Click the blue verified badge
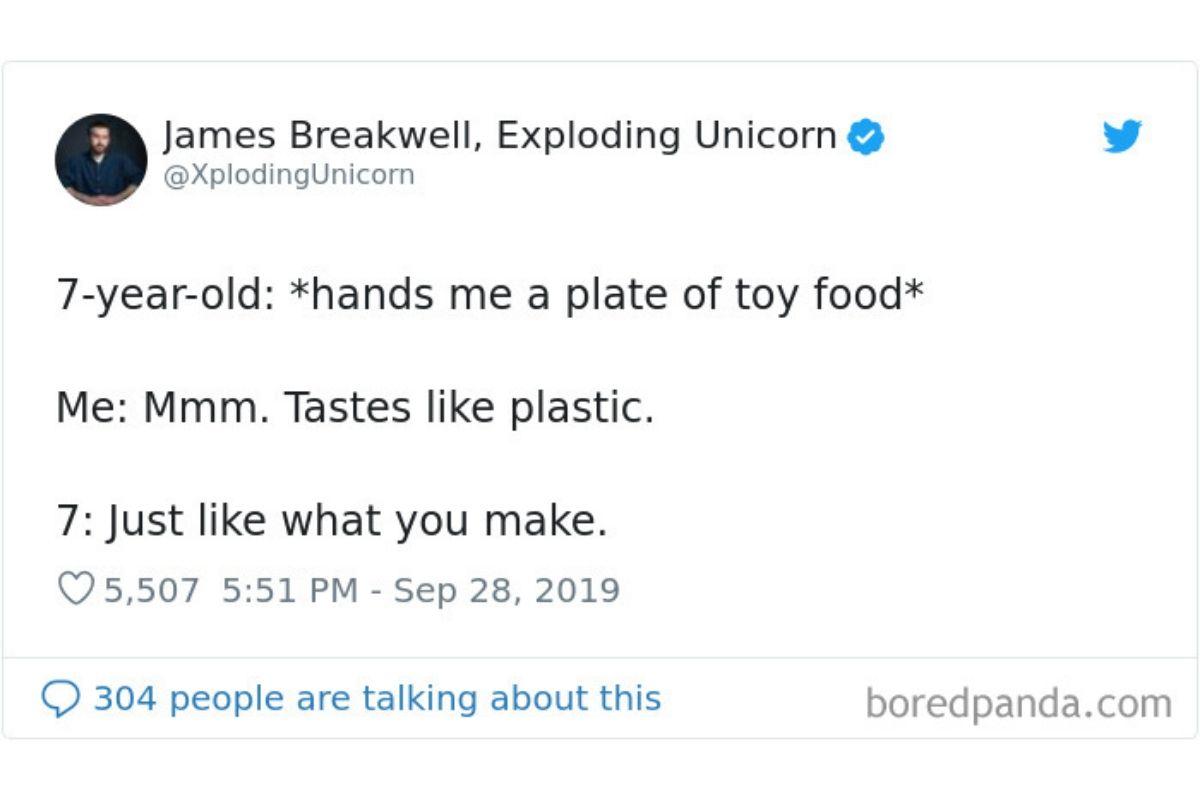The width and height of the screenshot is (1200, 800). click(865, 137)
